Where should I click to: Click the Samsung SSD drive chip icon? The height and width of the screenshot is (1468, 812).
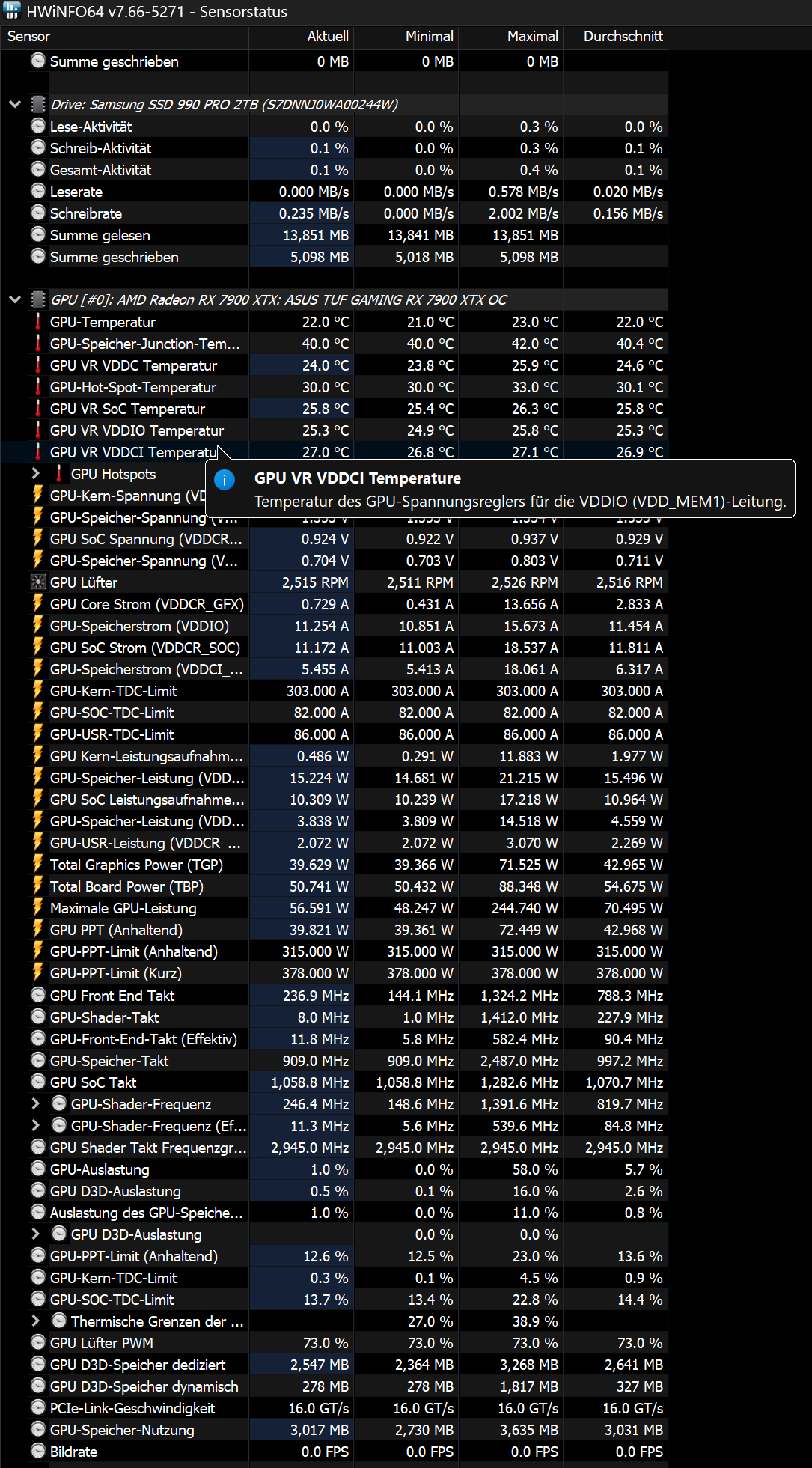38,104
